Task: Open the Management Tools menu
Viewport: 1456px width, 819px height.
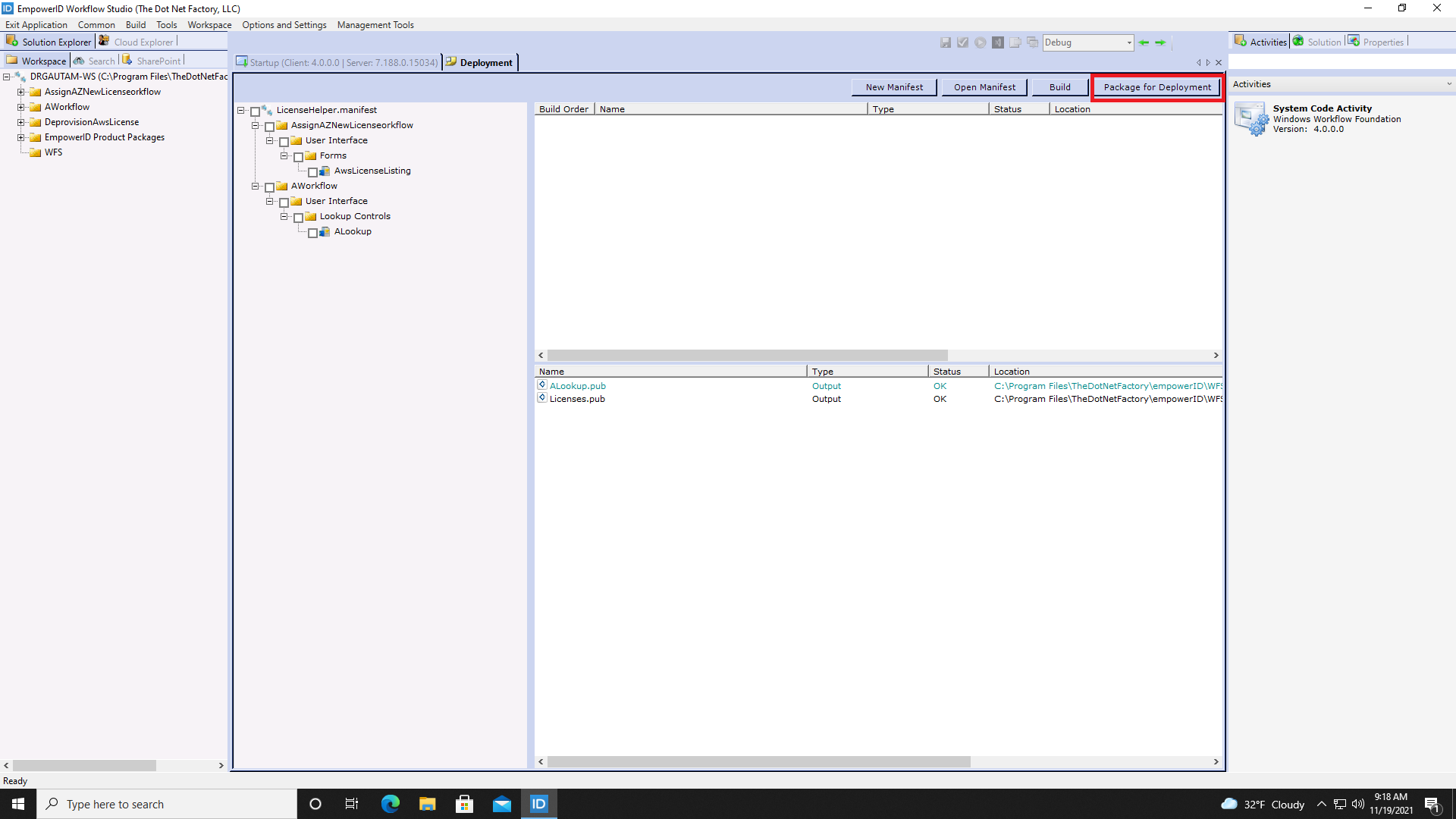Action: (375, 24)
